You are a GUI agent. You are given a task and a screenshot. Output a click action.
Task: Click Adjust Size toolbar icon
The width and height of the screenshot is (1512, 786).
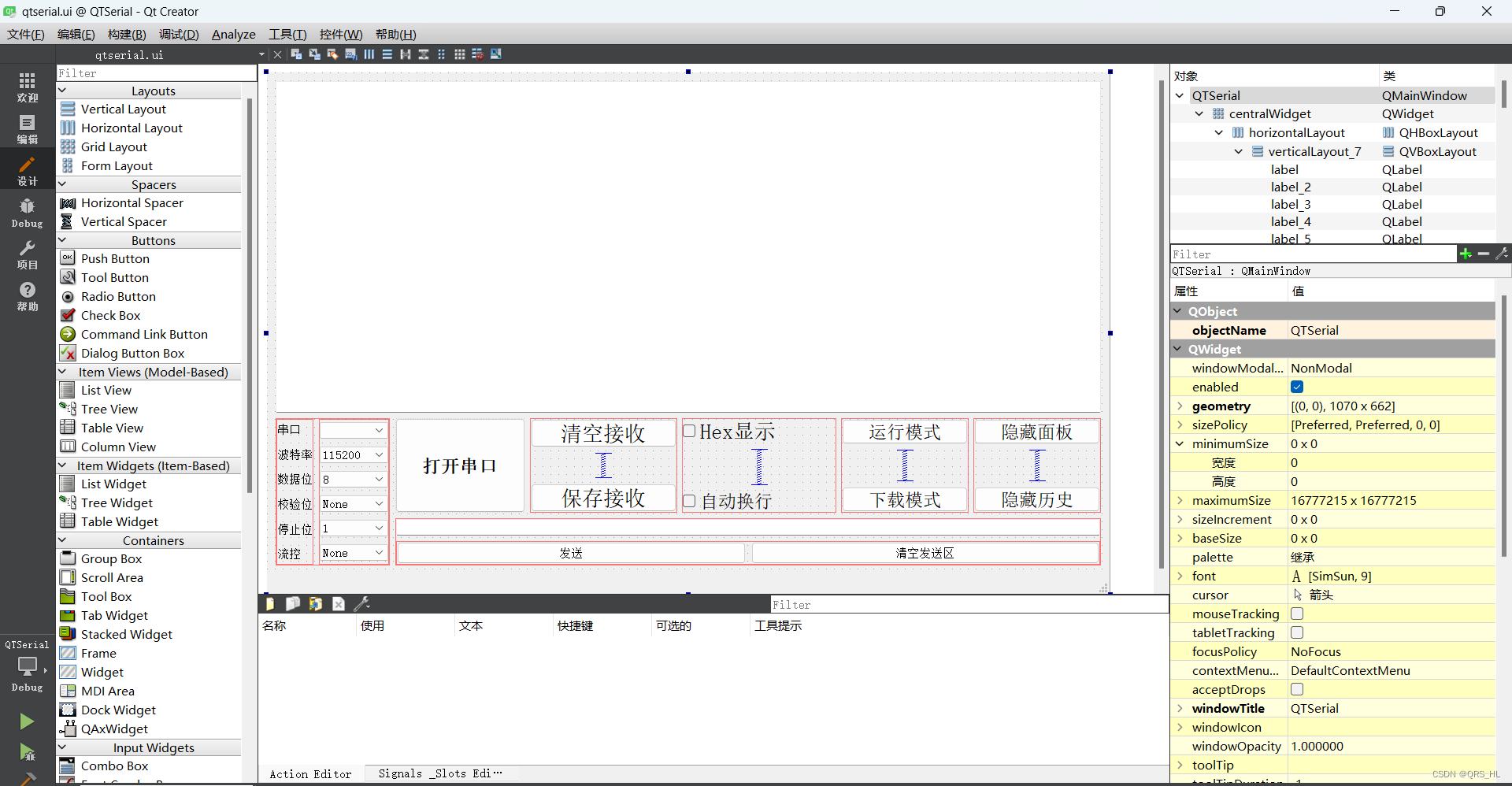coord(495,54)
